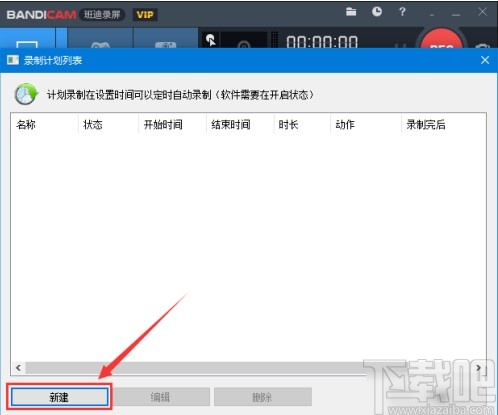Viewport: 498px width, 415px height.
Task: Sort by the 时长 column header
Action: tap(302, 125)
